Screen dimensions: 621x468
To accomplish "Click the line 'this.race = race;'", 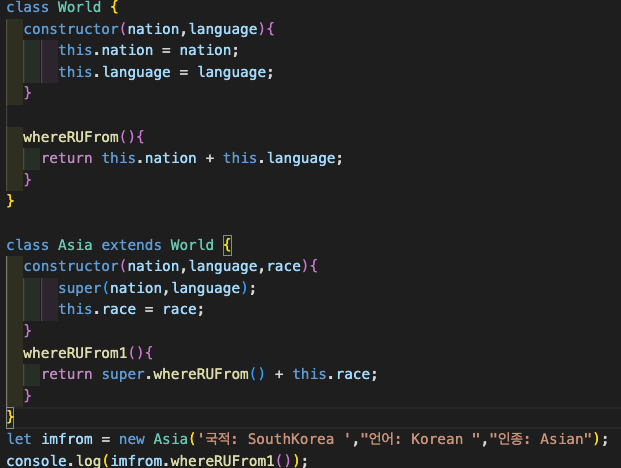I will point(131,309).
